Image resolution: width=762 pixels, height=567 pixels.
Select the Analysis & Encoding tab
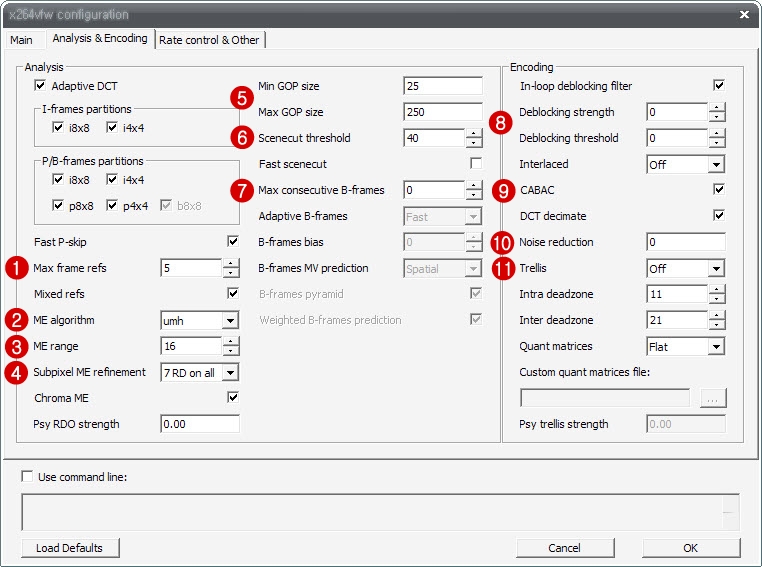click(100, 38)
